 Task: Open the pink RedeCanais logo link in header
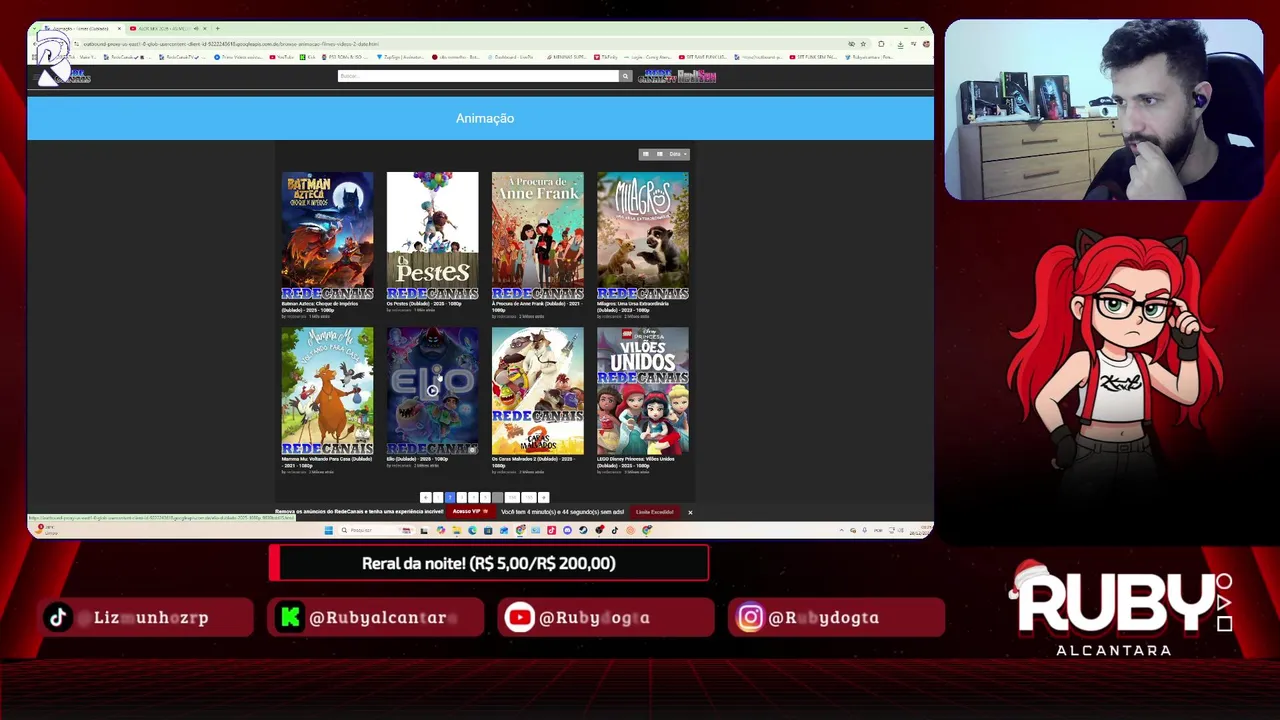pos(698,76)
